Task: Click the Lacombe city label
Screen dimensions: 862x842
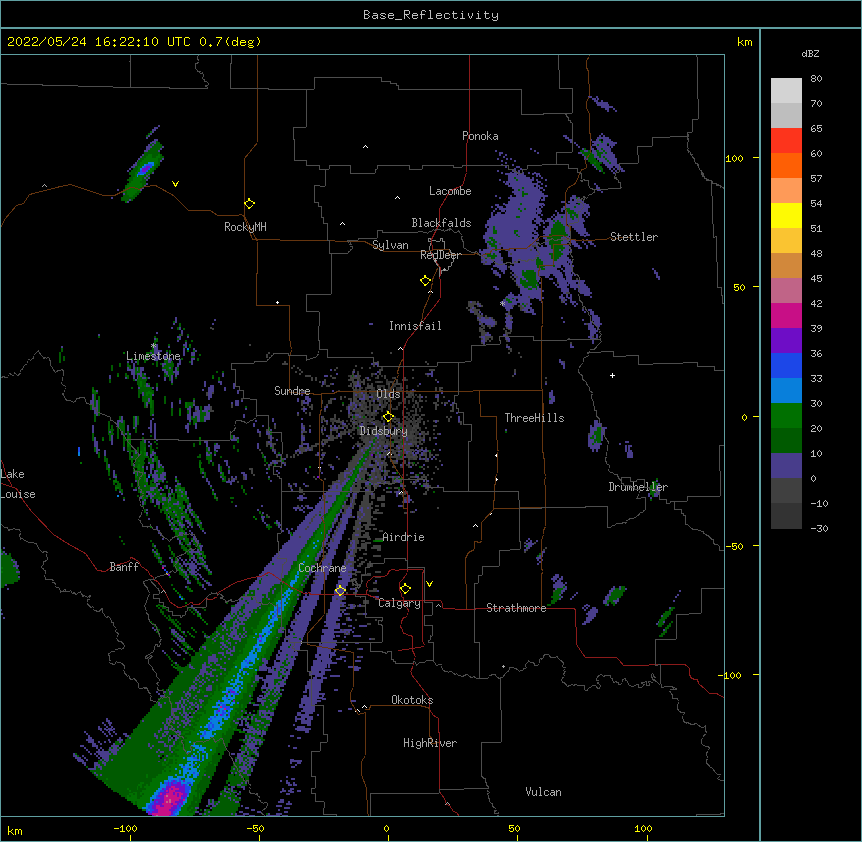Action: pos(450,191)
